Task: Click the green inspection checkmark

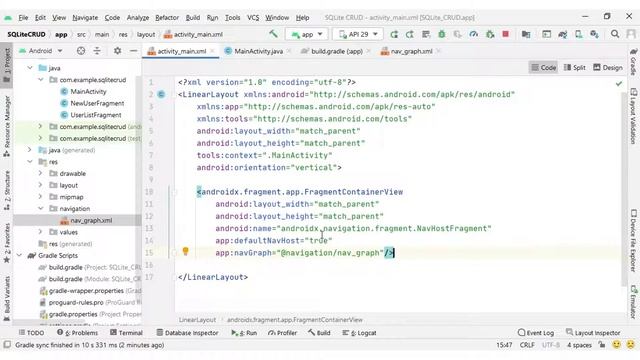Action: pyautogui.click(x=619, y=83)
